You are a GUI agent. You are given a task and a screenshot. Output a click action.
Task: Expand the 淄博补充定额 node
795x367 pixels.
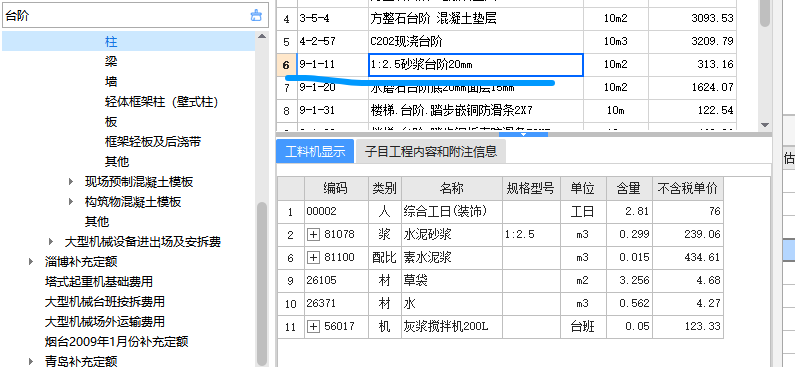31,262
